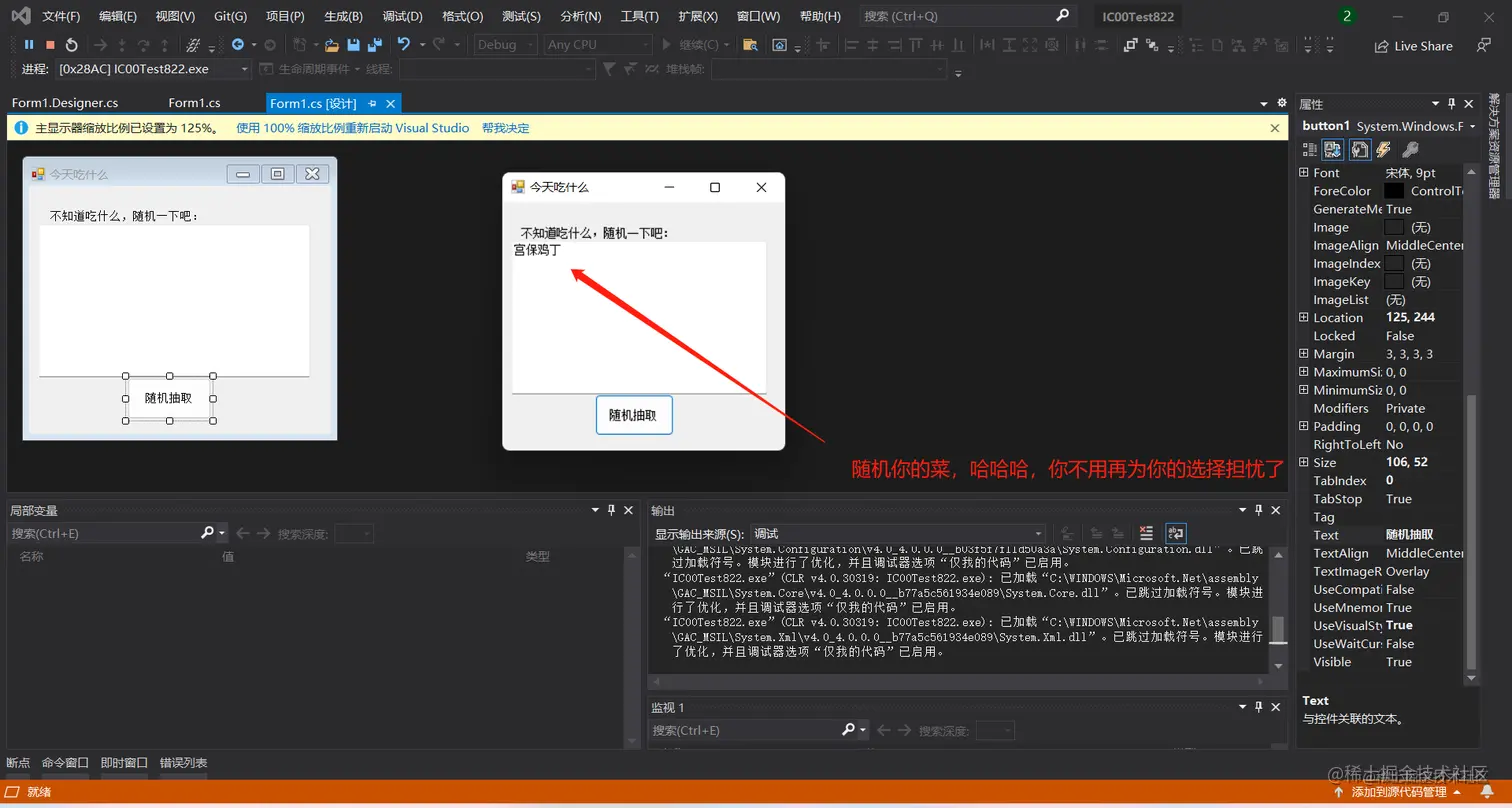Screen dimensions: 1512x808
Task: Save all files icon
Action: tap(375, 45)
